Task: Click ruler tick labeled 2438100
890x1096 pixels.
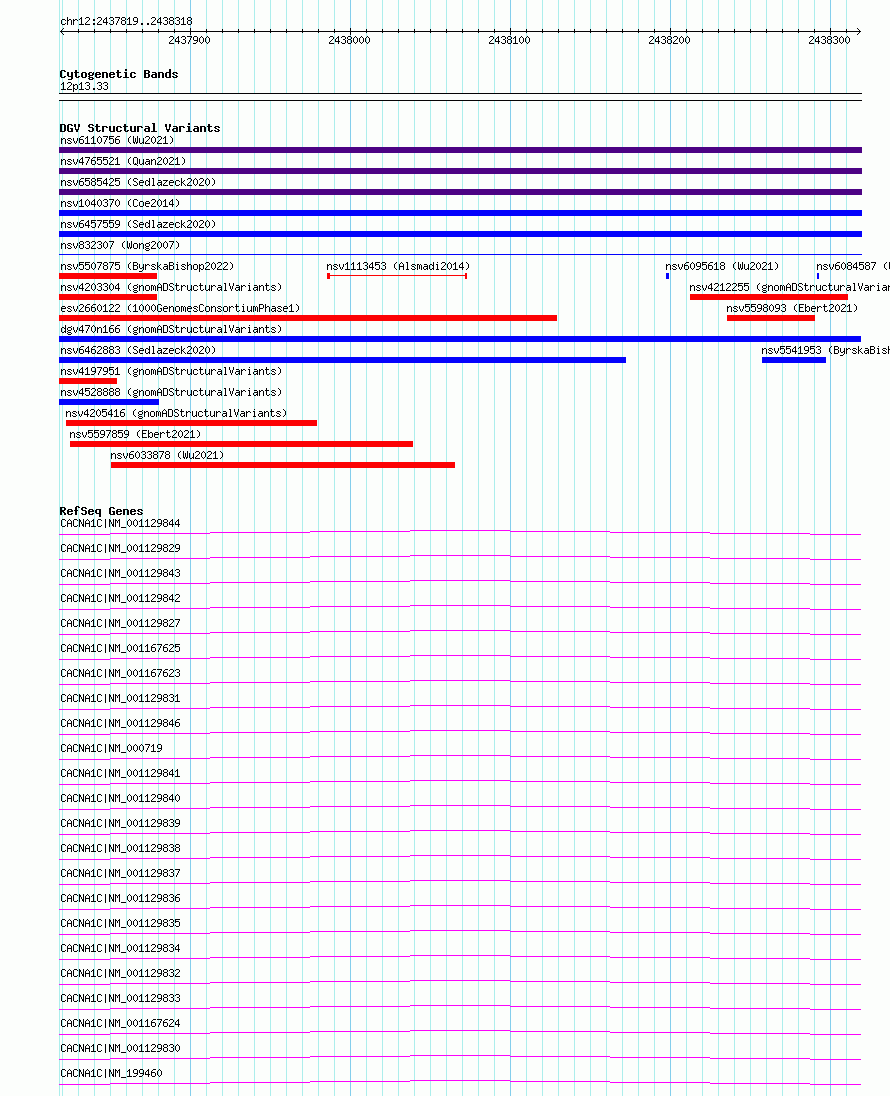Action: tap(510, 41)
